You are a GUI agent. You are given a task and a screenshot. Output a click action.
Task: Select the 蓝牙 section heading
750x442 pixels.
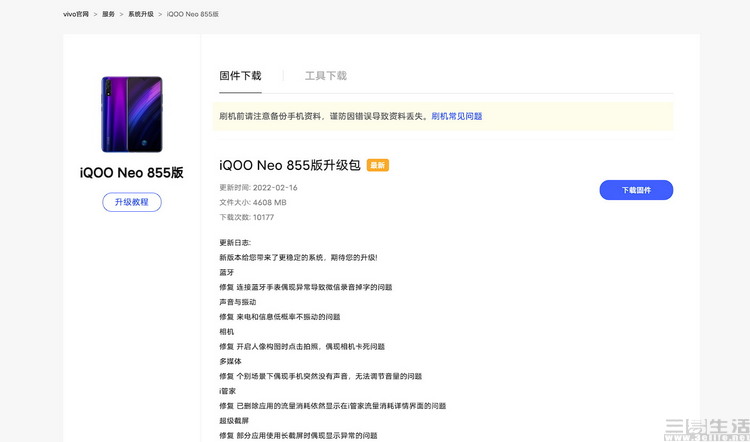pyautogui.click(x=227, y=272)
